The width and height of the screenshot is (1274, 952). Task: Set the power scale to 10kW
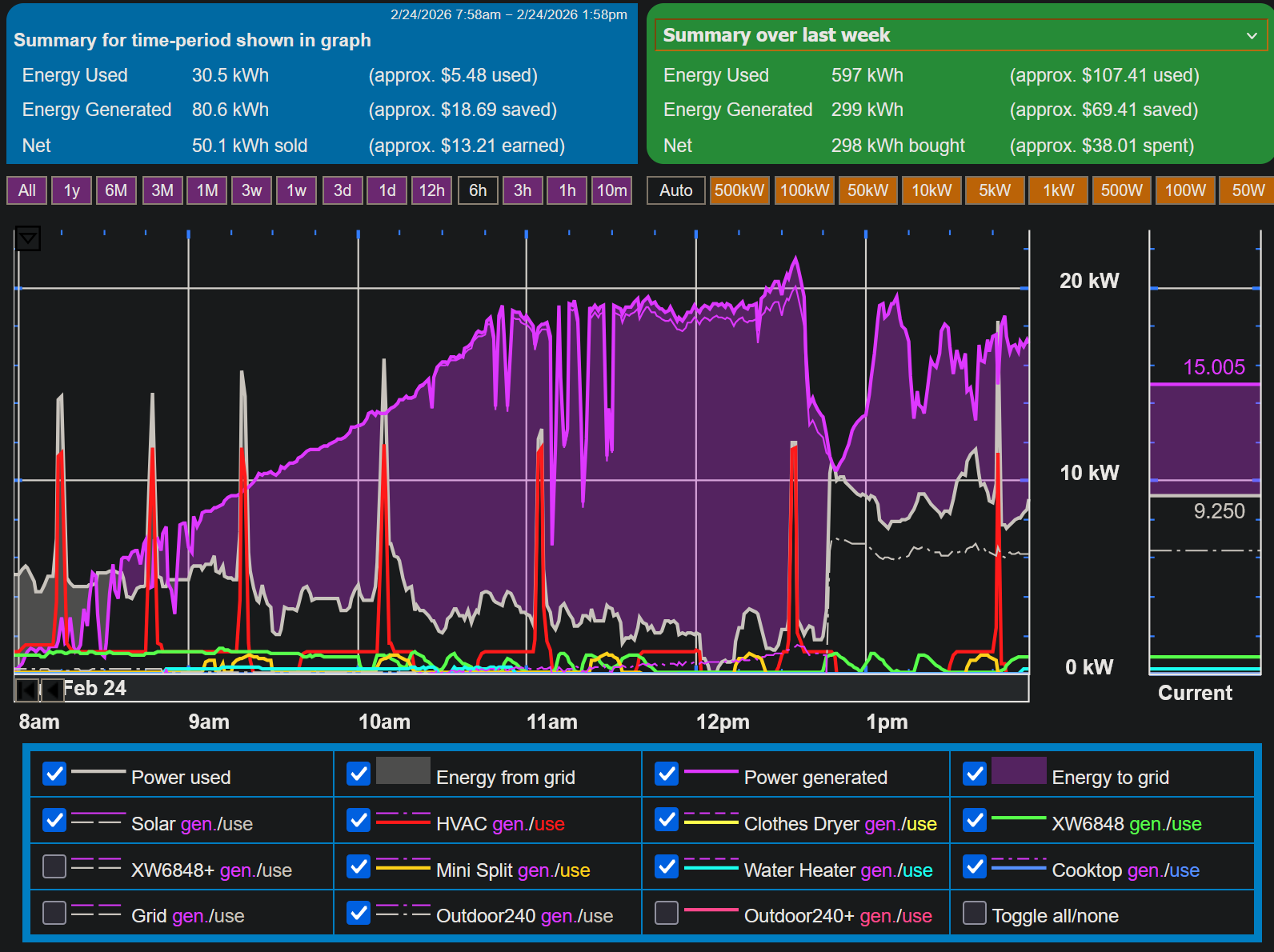[931, 190]
